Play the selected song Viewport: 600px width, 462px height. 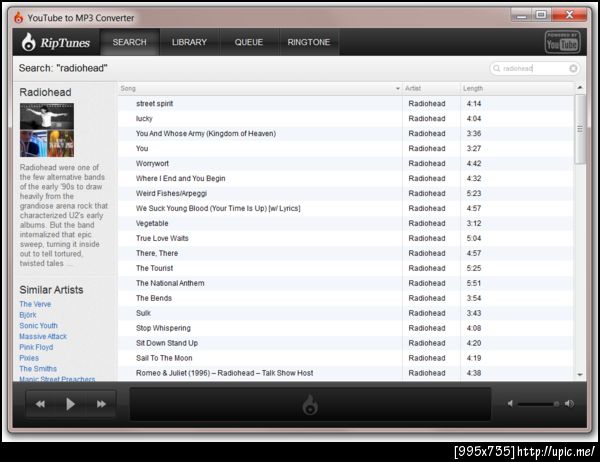click(70, 404)
